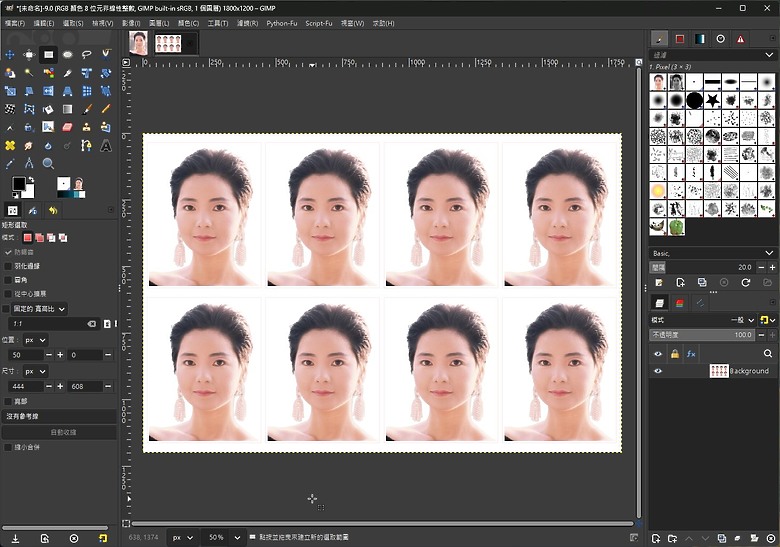Enable expand from center checkbox
Image resolution: width=780 pixels, height=547 pixels.
tap(8, 294)
